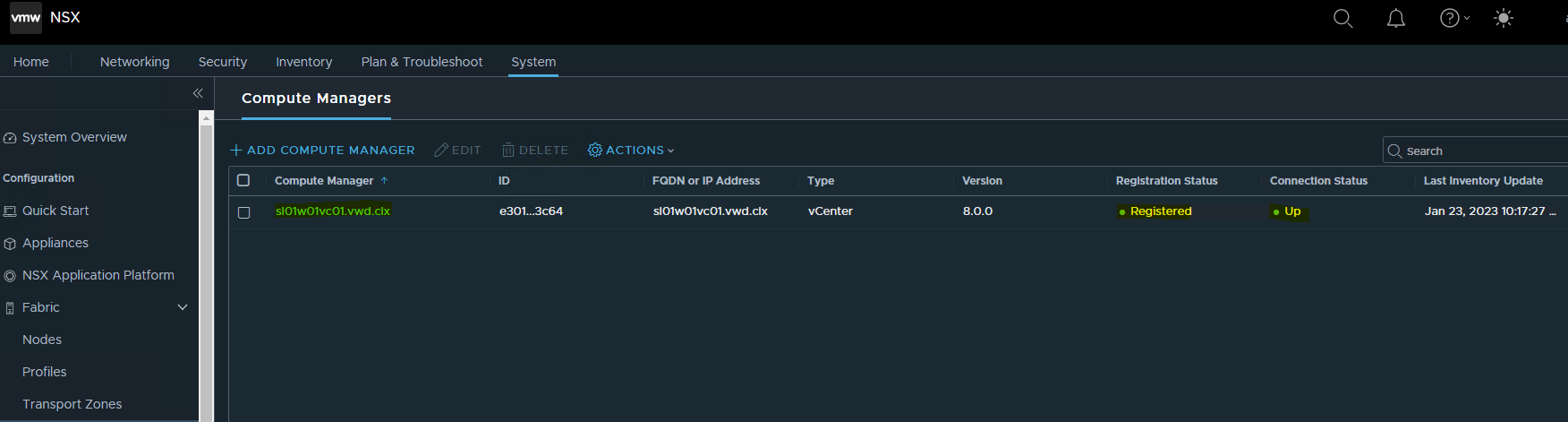Click the FQDN or IP Address header
Image resolution: width=1568 pixels, height=422 pixels.
tap(706, 181)
